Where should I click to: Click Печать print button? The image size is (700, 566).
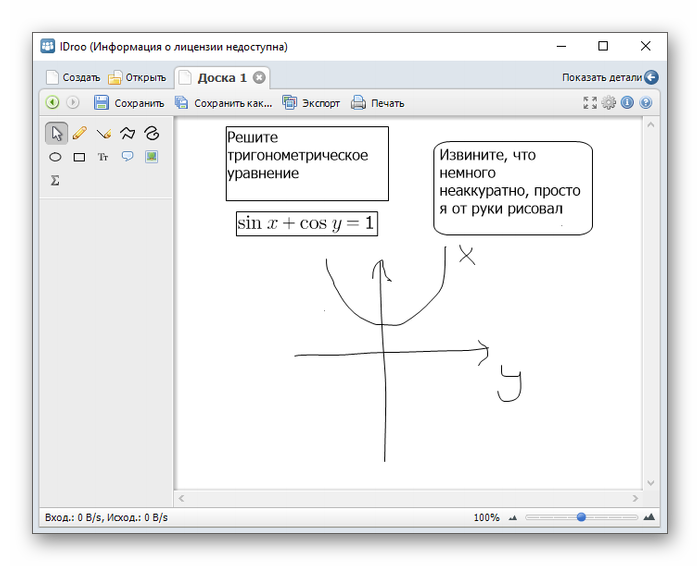(378, 103)
